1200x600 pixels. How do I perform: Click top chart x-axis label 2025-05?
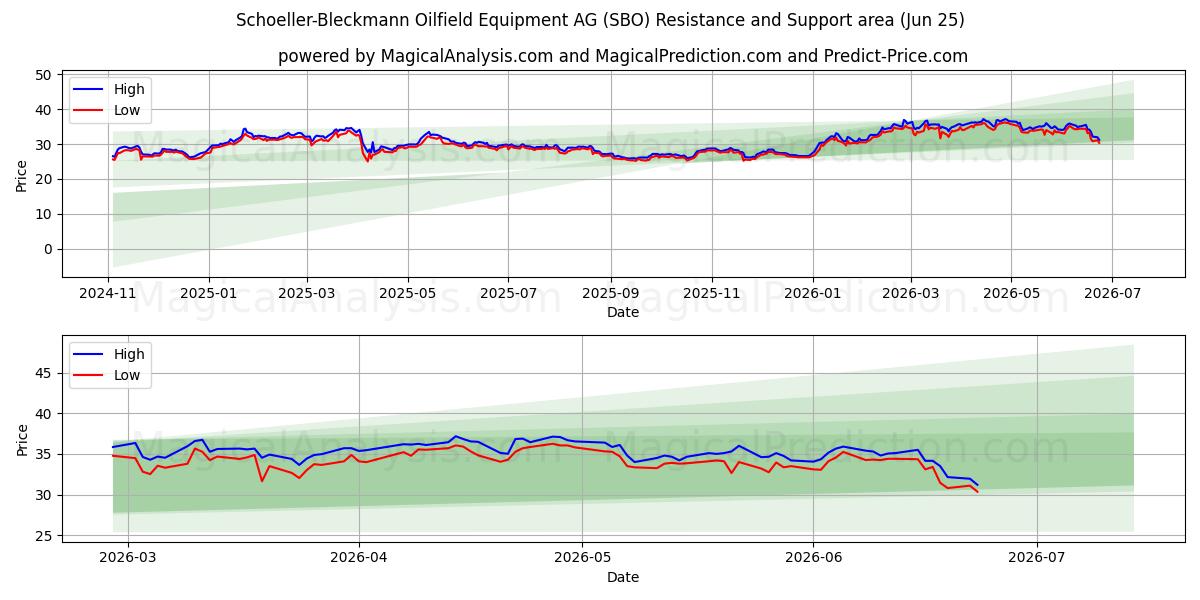coord(407,295)
